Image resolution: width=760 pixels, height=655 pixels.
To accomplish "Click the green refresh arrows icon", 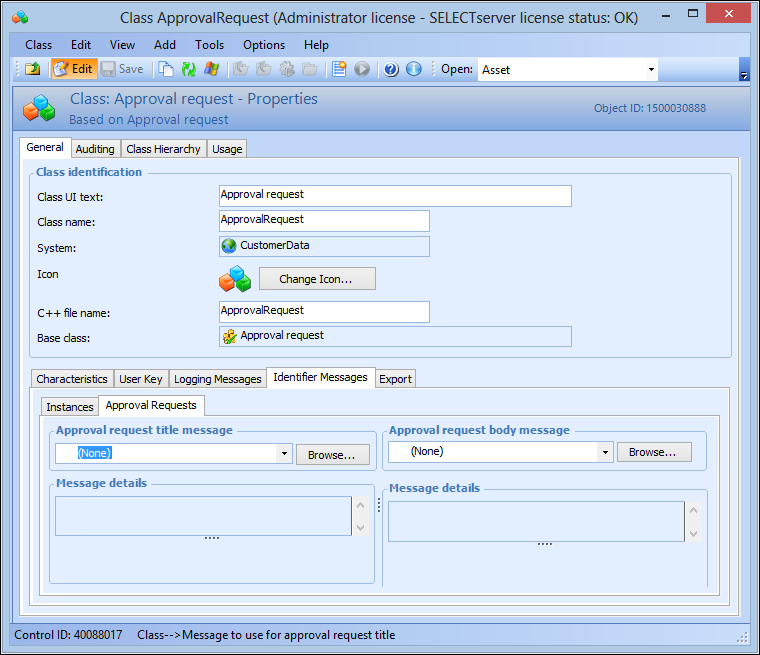I will coord(188,69).
